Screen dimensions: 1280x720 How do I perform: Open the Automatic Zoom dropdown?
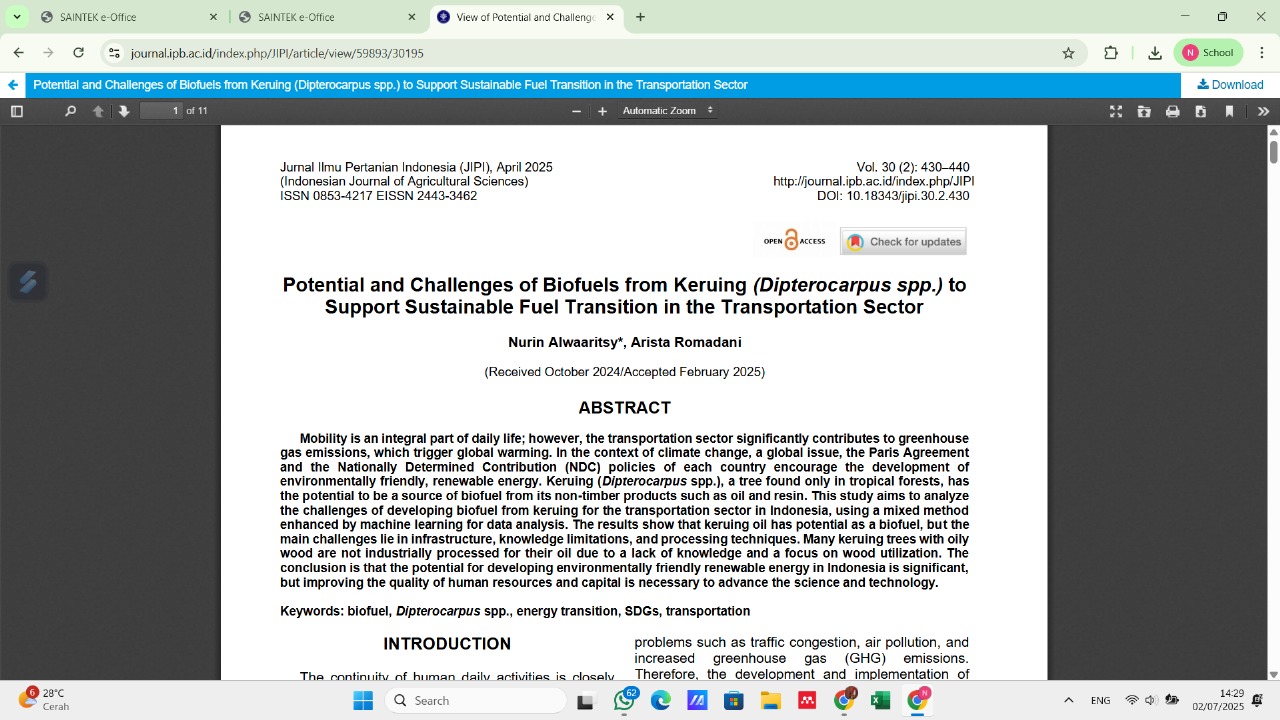pyautogui.click(x=667, y=111)
